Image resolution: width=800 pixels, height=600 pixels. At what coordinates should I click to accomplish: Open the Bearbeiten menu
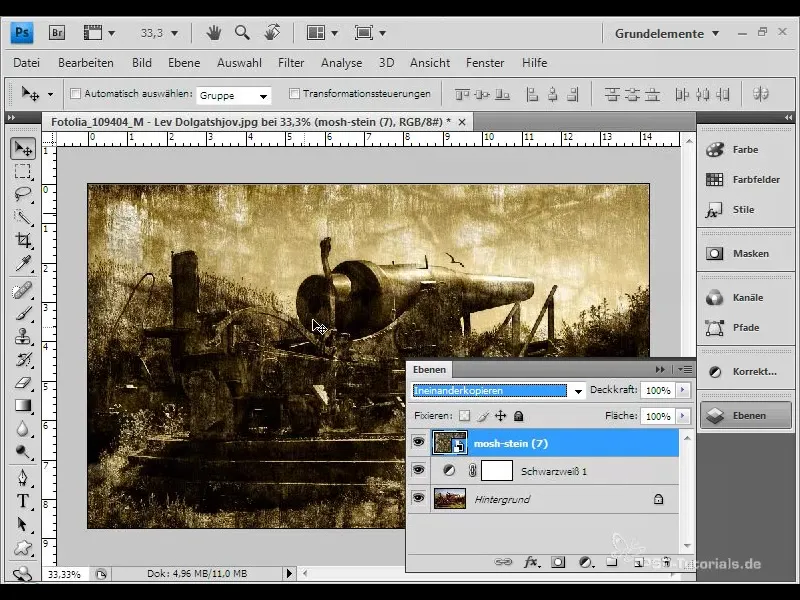86,63
